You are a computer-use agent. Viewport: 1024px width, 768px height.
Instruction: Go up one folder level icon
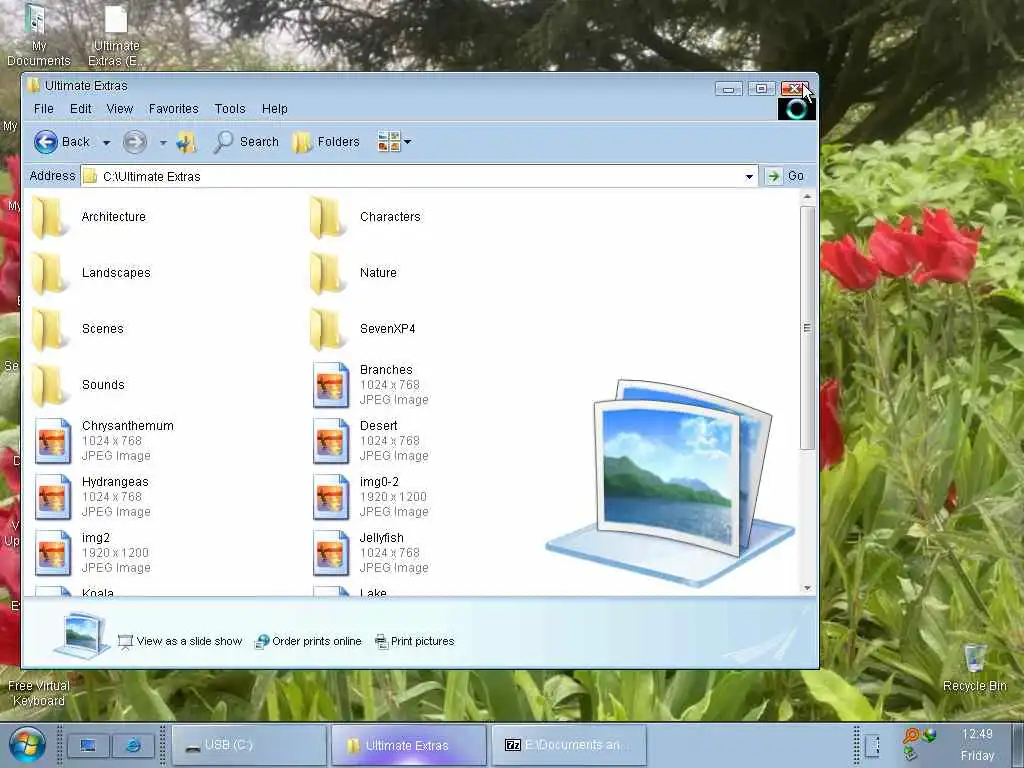186,142
